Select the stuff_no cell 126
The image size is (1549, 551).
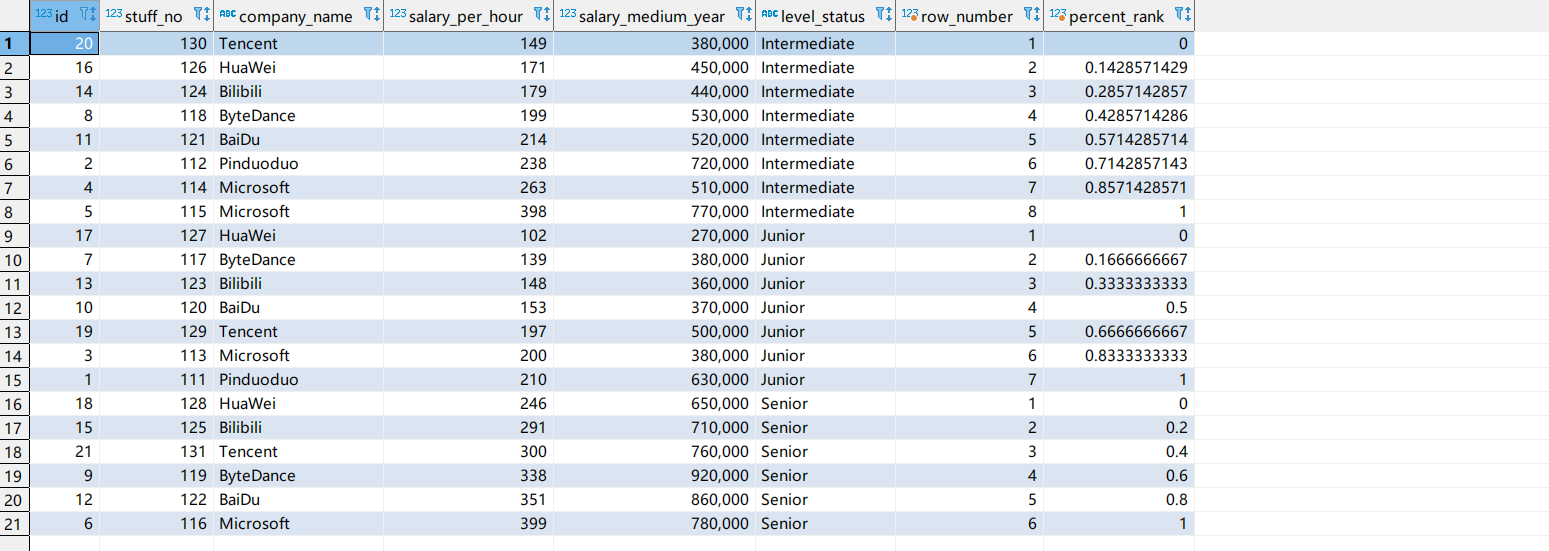pyautogui.click(x=156, y=67)
